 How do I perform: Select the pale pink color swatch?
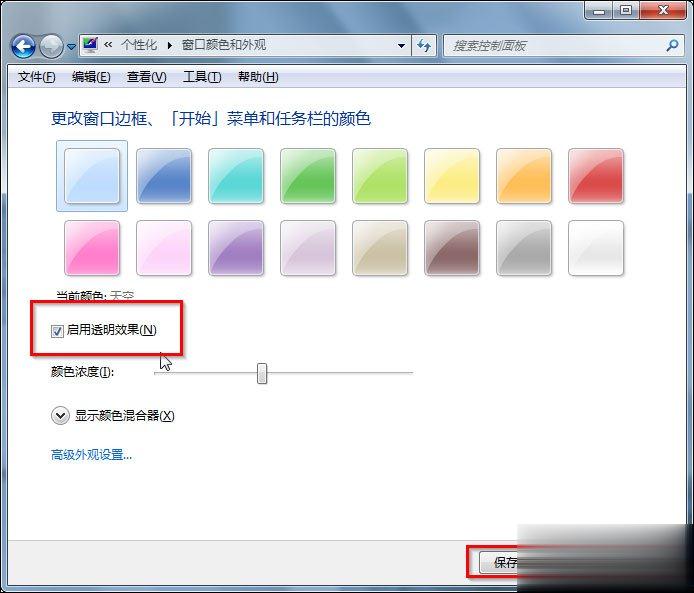[x=164, y=248]
